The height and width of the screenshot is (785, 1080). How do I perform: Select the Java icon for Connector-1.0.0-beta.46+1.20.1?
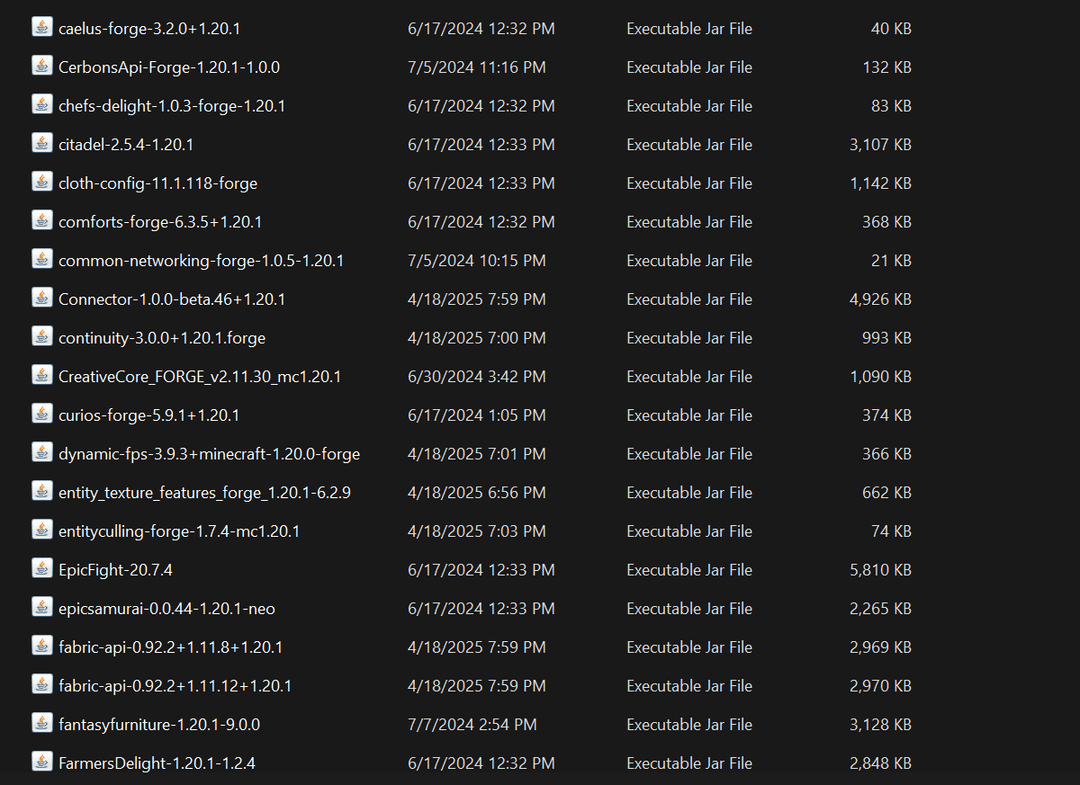pos(42,298)
